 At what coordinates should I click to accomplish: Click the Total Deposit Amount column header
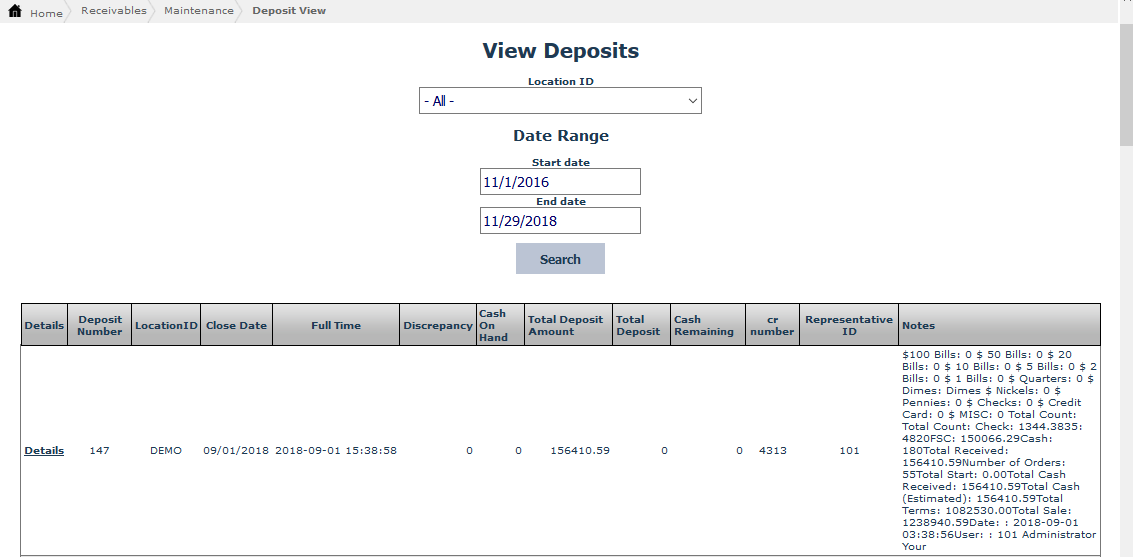coord(565,325)
